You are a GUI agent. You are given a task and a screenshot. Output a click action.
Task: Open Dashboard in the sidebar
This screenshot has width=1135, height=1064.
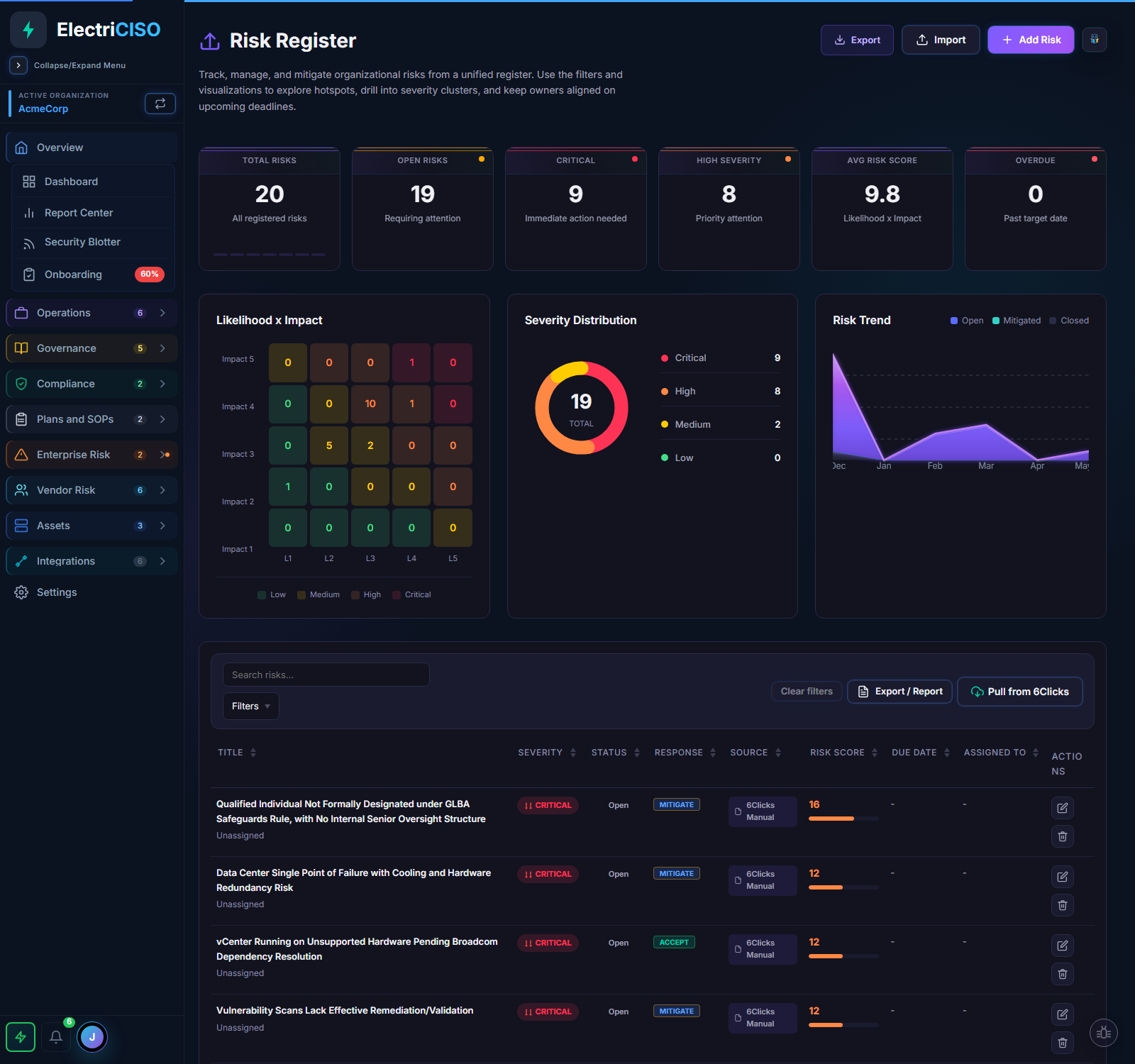[93, 182]
